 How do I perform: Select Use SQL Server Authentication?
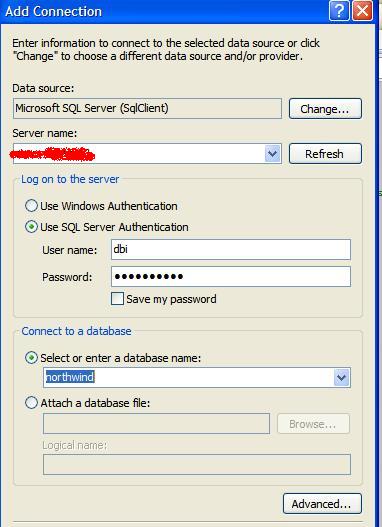point(31,227)
